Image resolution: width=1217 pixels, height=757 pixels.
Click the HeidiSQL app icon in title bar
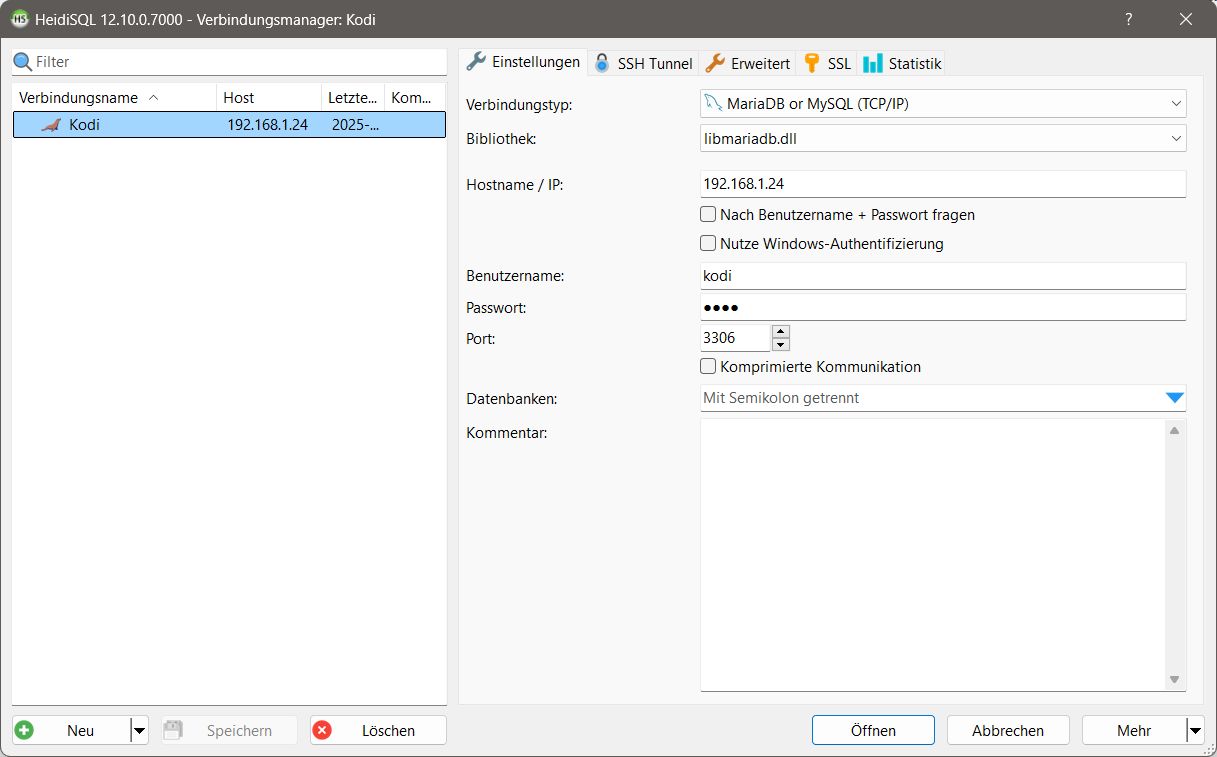(x=19, y=19)
